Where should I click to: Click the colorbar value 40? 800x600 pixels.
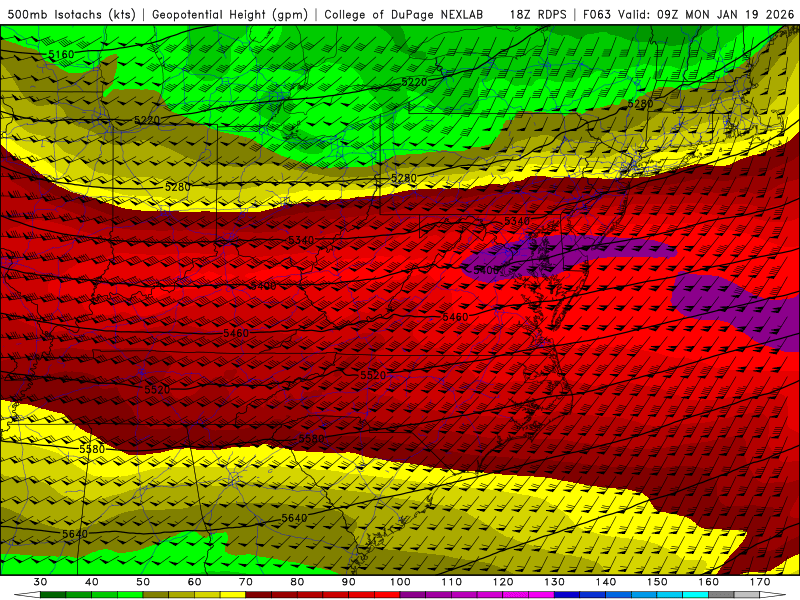coord(92,582)
